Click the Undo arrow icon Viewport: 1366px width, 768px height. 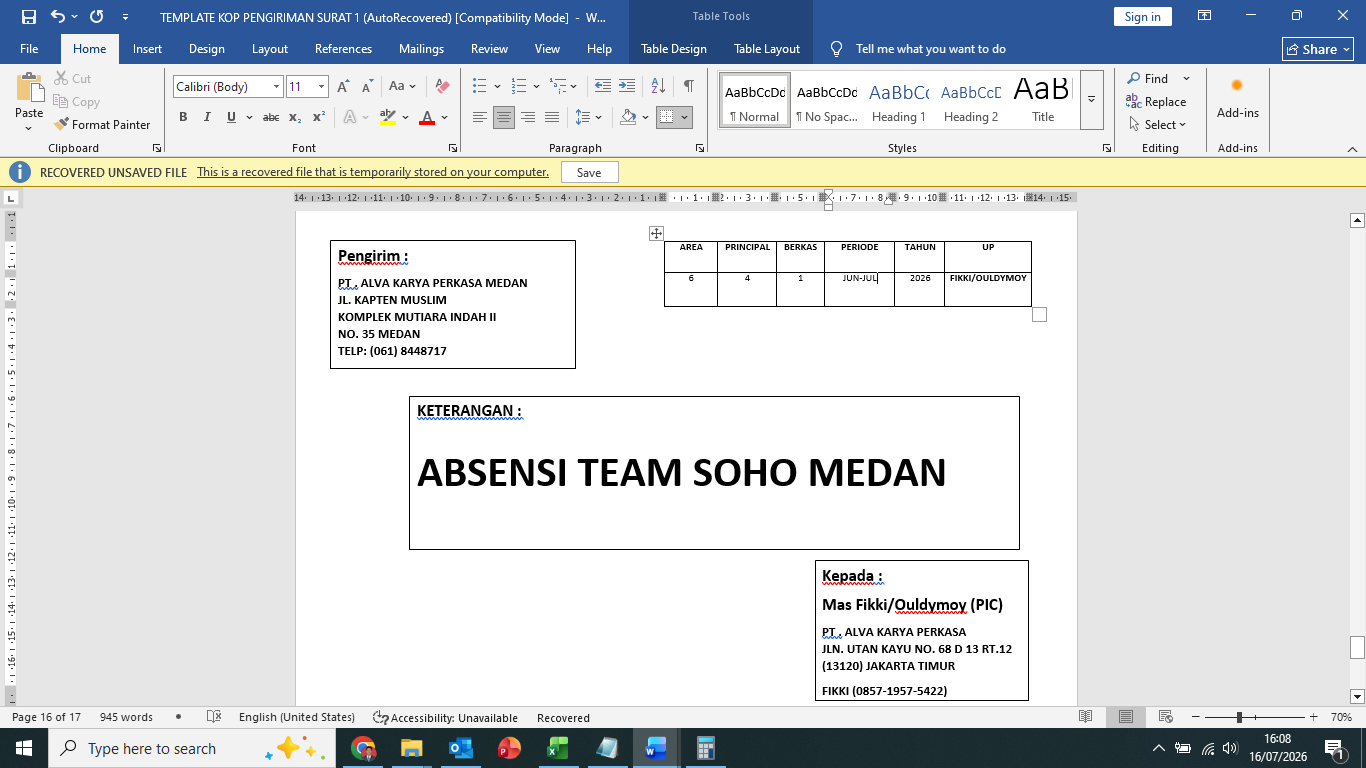click(x=57, y=17)
